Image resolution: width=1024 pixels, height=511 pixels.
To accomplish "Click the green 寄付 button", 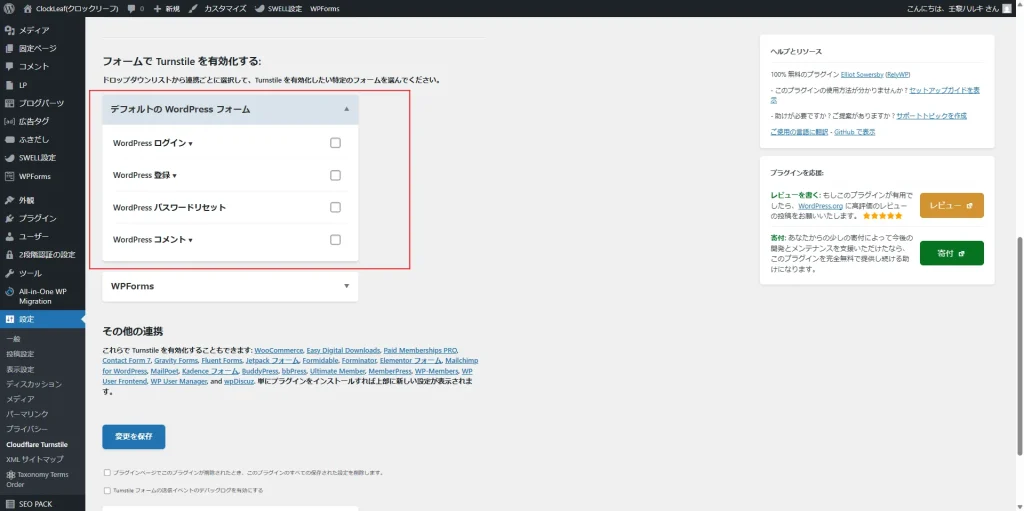I will click(x=951, y=254).
